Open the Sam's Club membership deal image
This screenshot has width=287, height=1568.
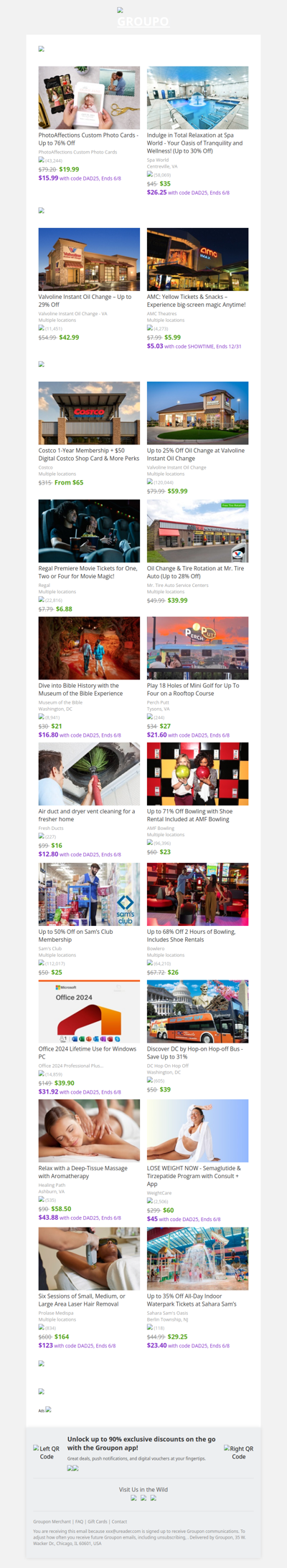[89, 894]
